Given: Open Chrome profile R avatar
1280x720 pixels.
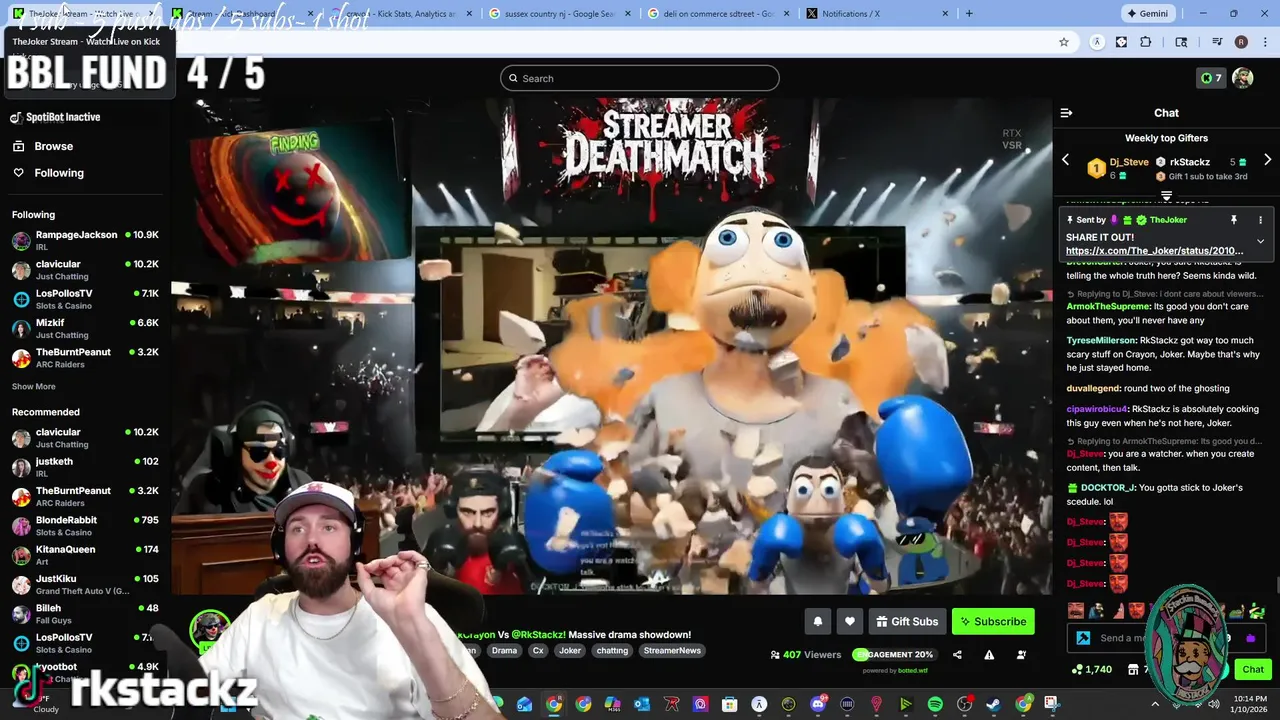Looking at the screenshot, I should click(1241, 42).
